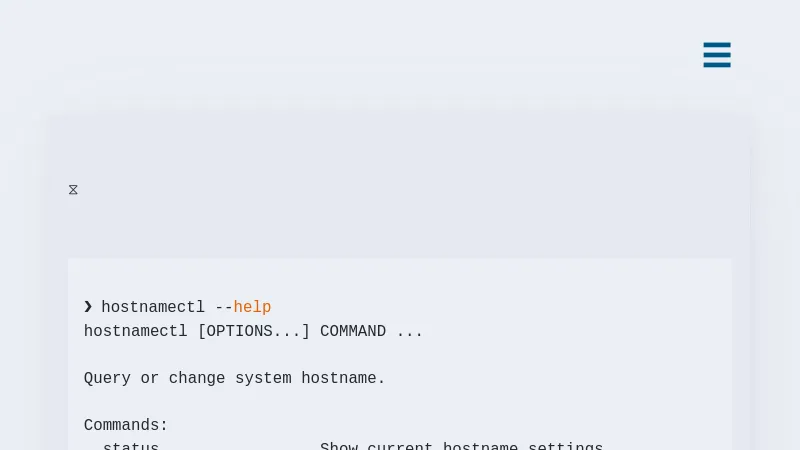800x450 pixels.
Task: Click "hostnamectl" in the usage line
Action: (x=135, y=331)
